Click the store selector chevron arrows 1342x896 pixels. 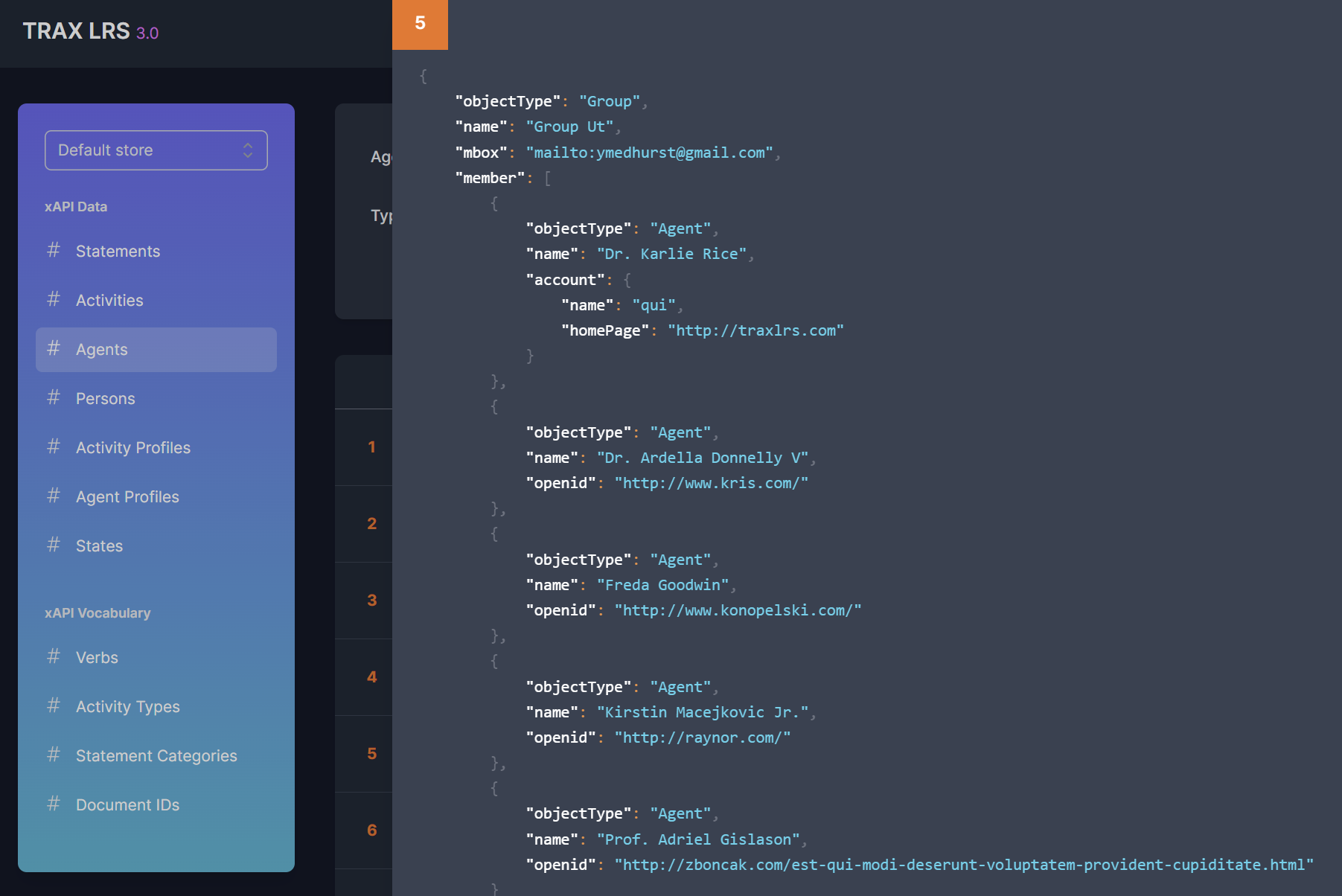click(248, 150)
